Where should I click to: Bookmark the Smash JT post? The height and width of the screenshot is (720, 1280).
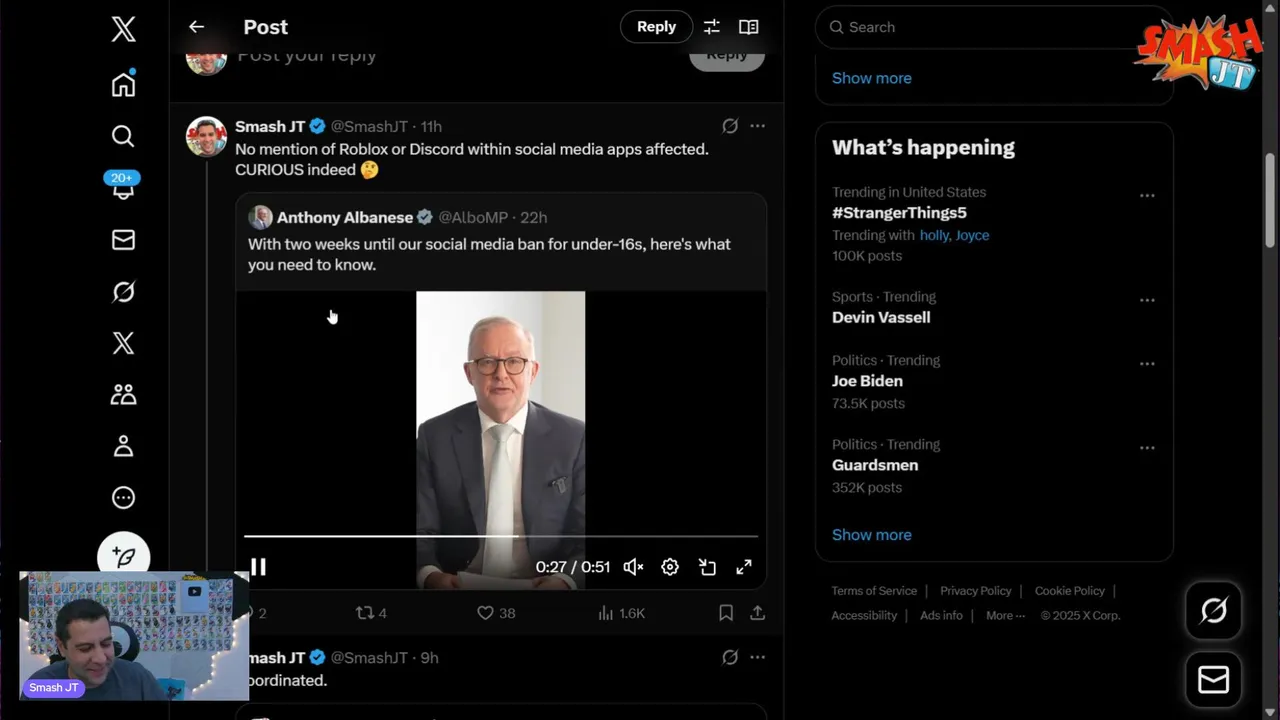[x=726, y=613]
